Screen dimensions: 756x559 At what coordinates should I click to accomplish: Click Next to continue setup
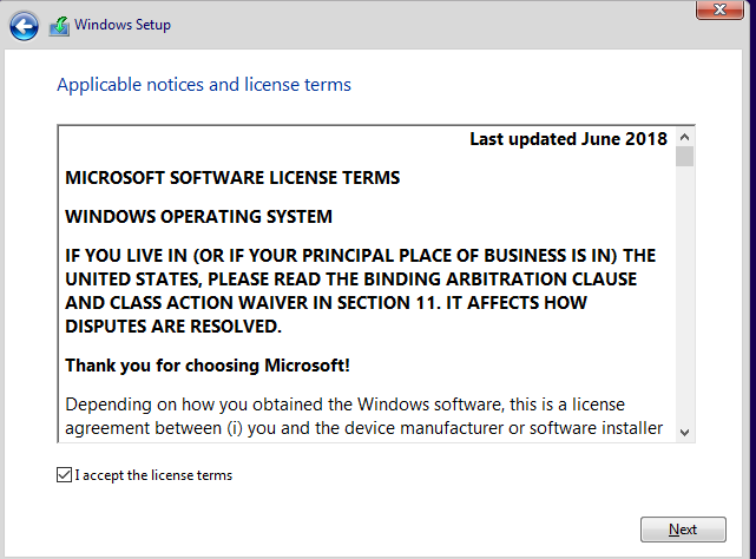click(683, 529)
